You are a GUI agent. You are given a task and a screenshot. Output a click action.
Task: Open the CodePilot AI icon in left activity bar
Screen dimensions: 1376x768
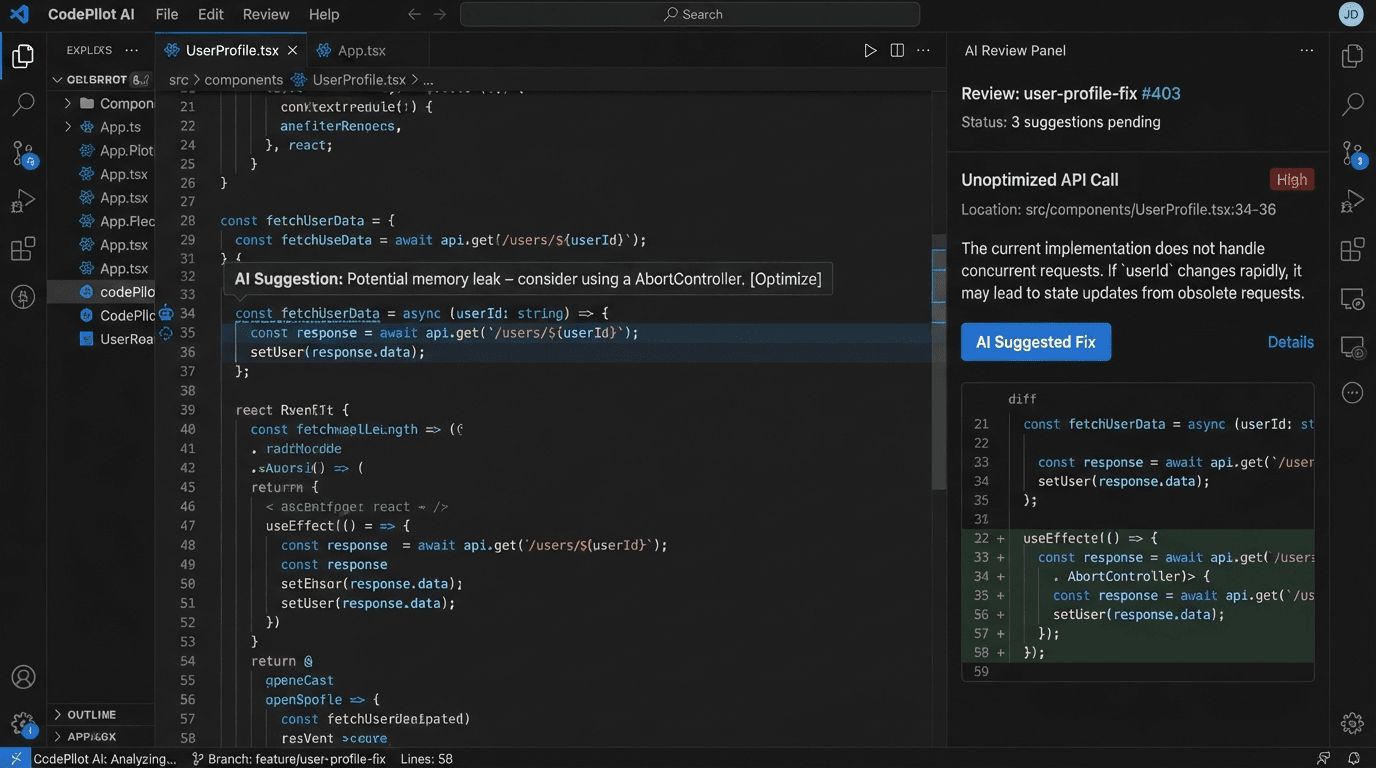click(x=22, y=296)
